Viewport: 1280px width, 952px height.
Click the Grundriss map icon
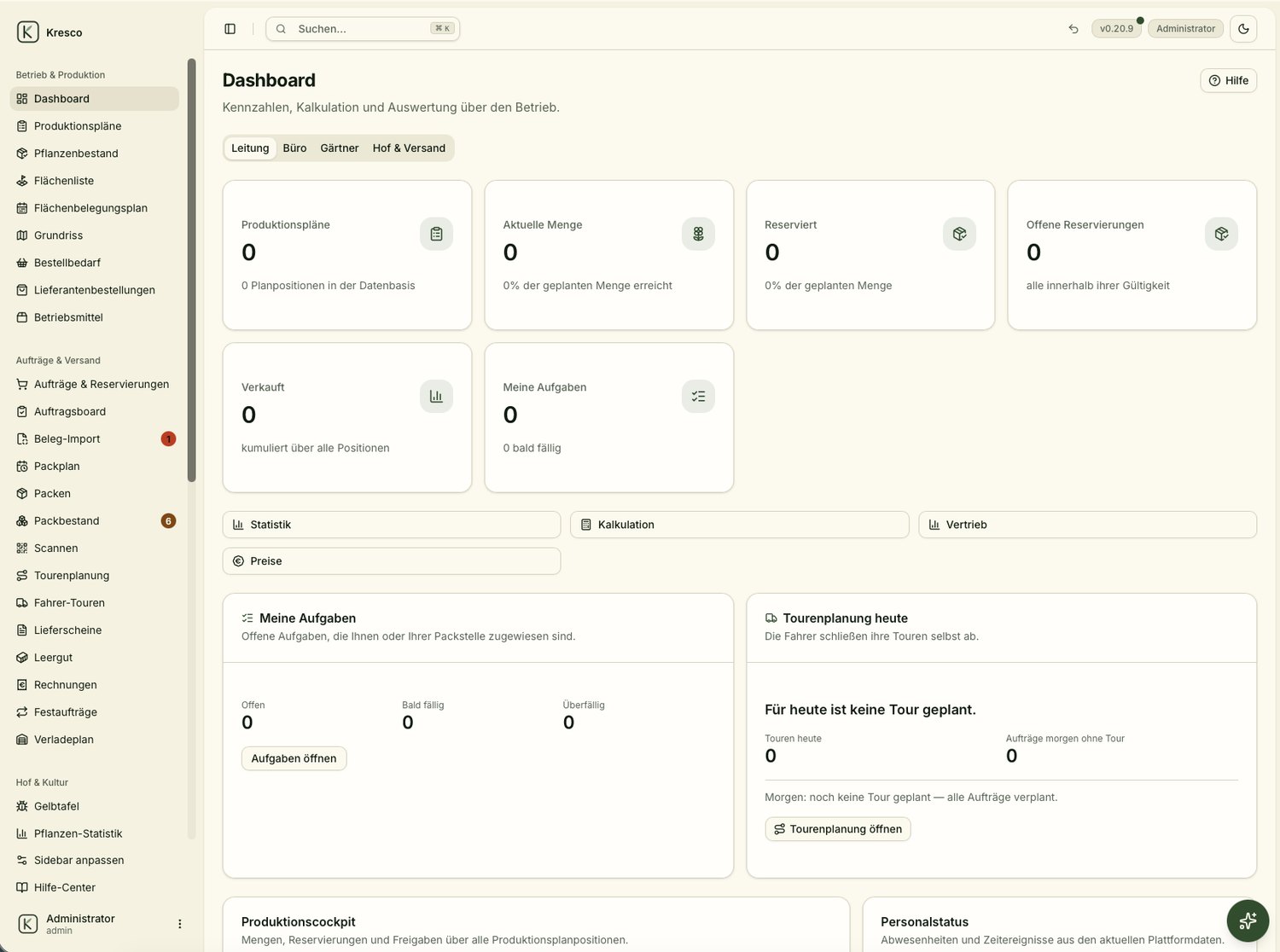(x=22, y=235)
